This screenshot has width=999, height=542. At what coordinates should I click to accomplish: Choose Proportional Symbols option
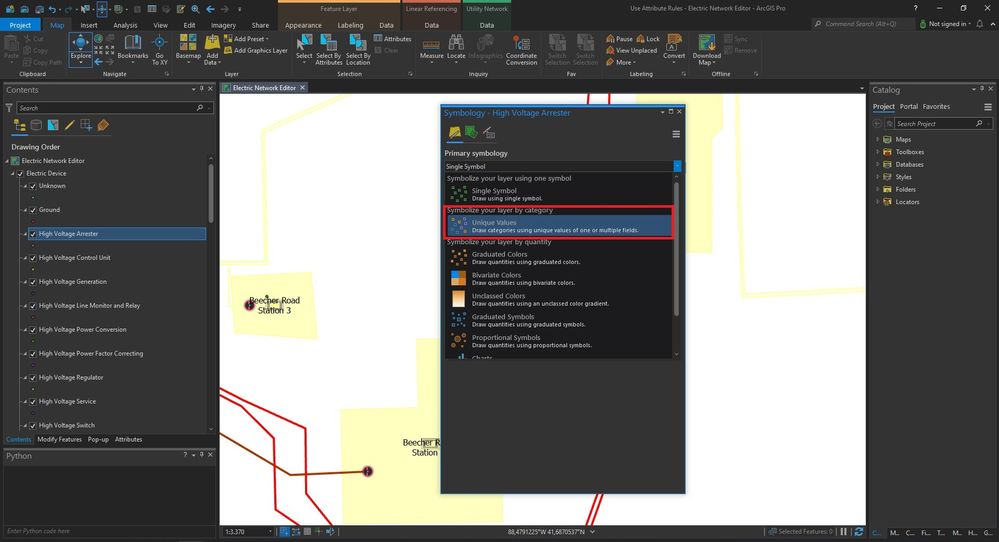coord(559,341)
